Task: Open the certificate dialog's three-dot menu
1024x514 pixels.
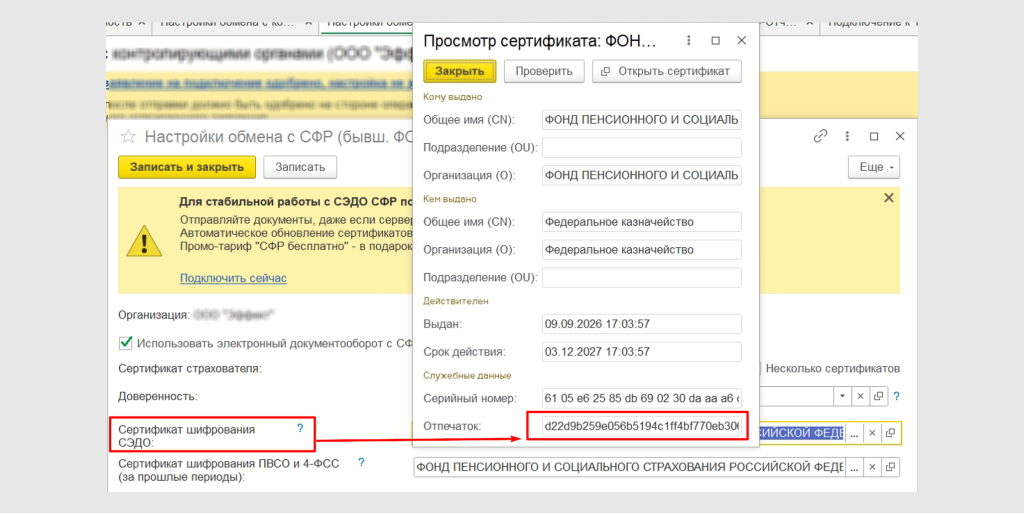Action: tap(688, 40)
